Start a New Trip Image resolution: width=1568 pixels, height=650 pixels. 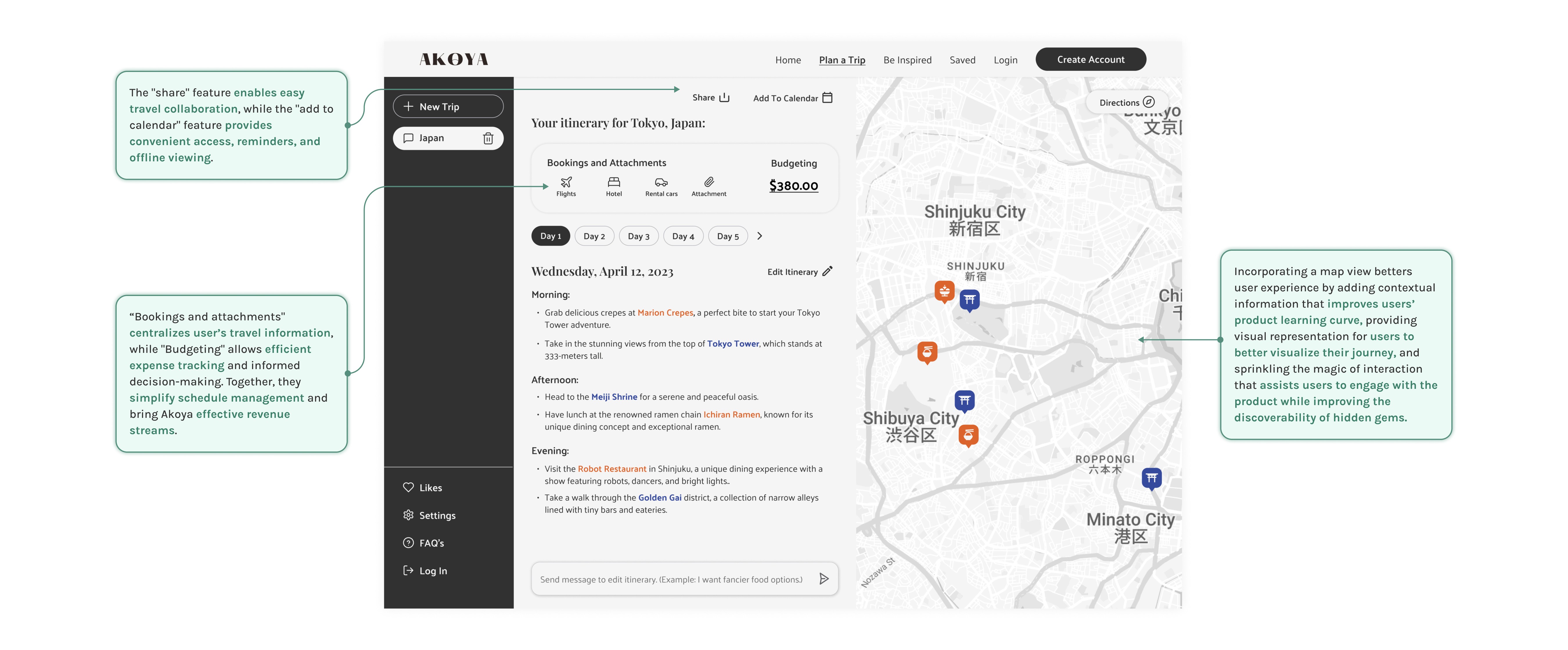[448, 106]
